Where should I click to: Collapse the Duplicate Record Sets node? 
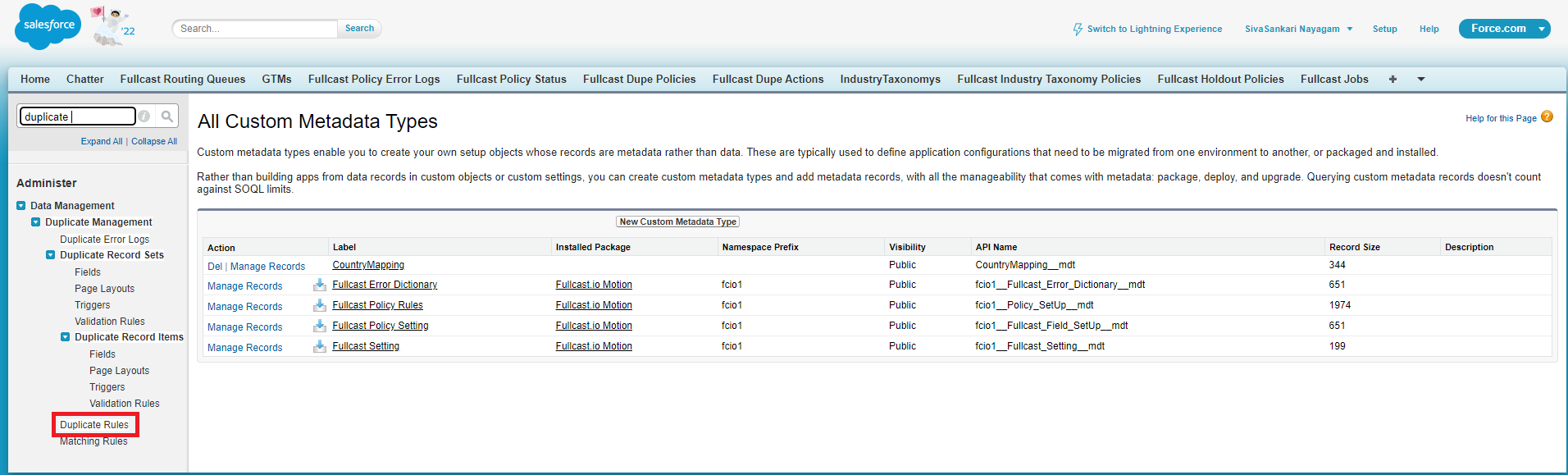pyautogui.click(x=51, y=255)
